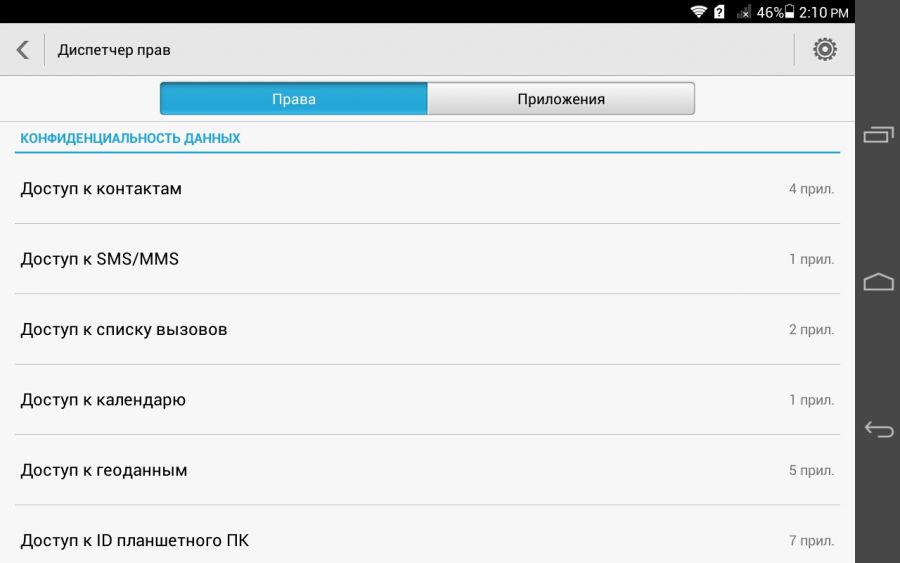
Task: Open Доступ к списку вызовов permission
Action: coord(427,329)
